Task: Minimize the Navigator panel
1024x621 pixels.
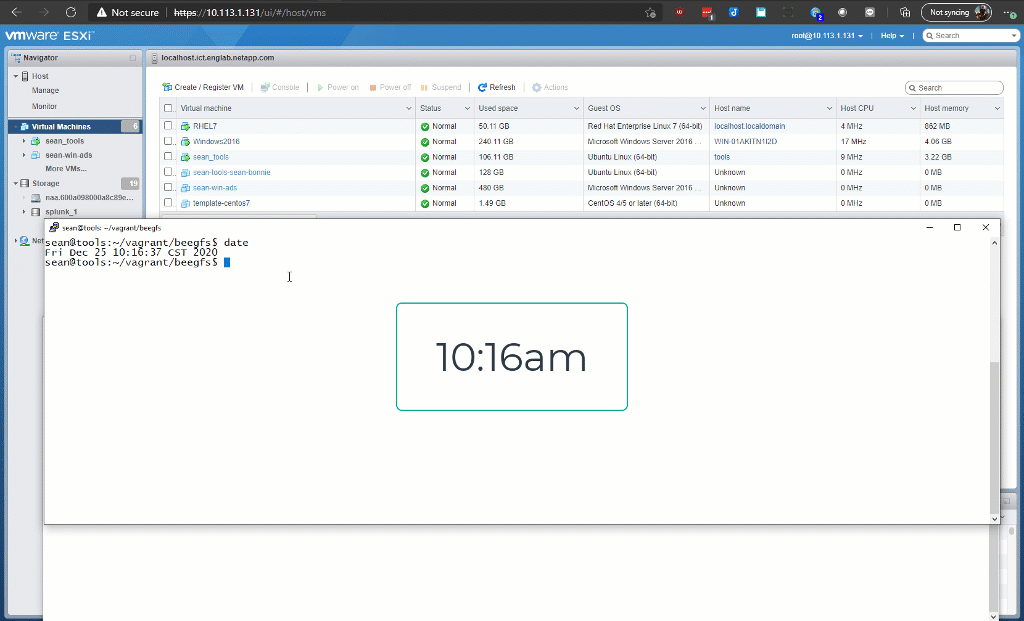Action: (x=133, y=58)
